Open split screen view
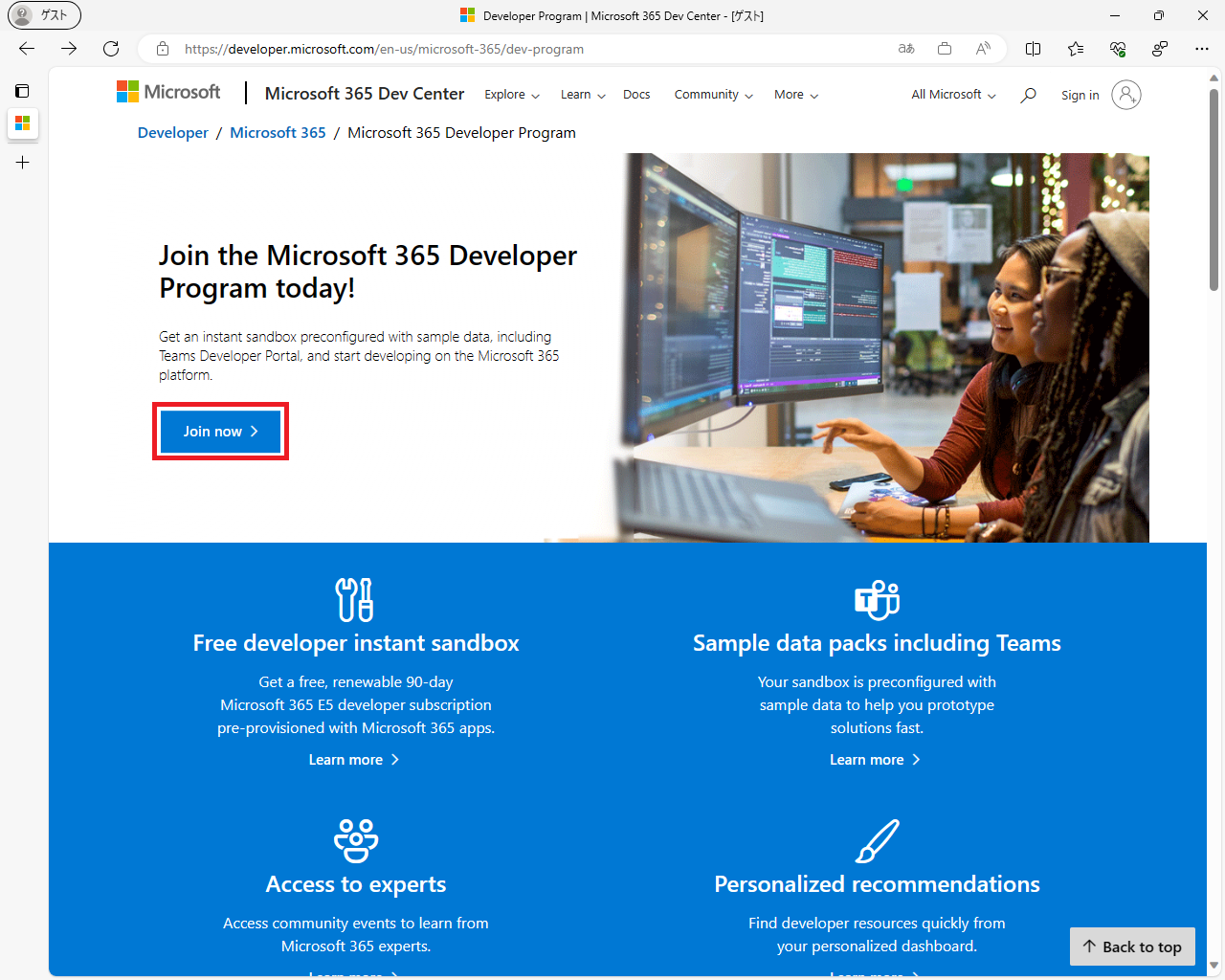This screenshot has height=980, width=1225. pos(1034,49)
